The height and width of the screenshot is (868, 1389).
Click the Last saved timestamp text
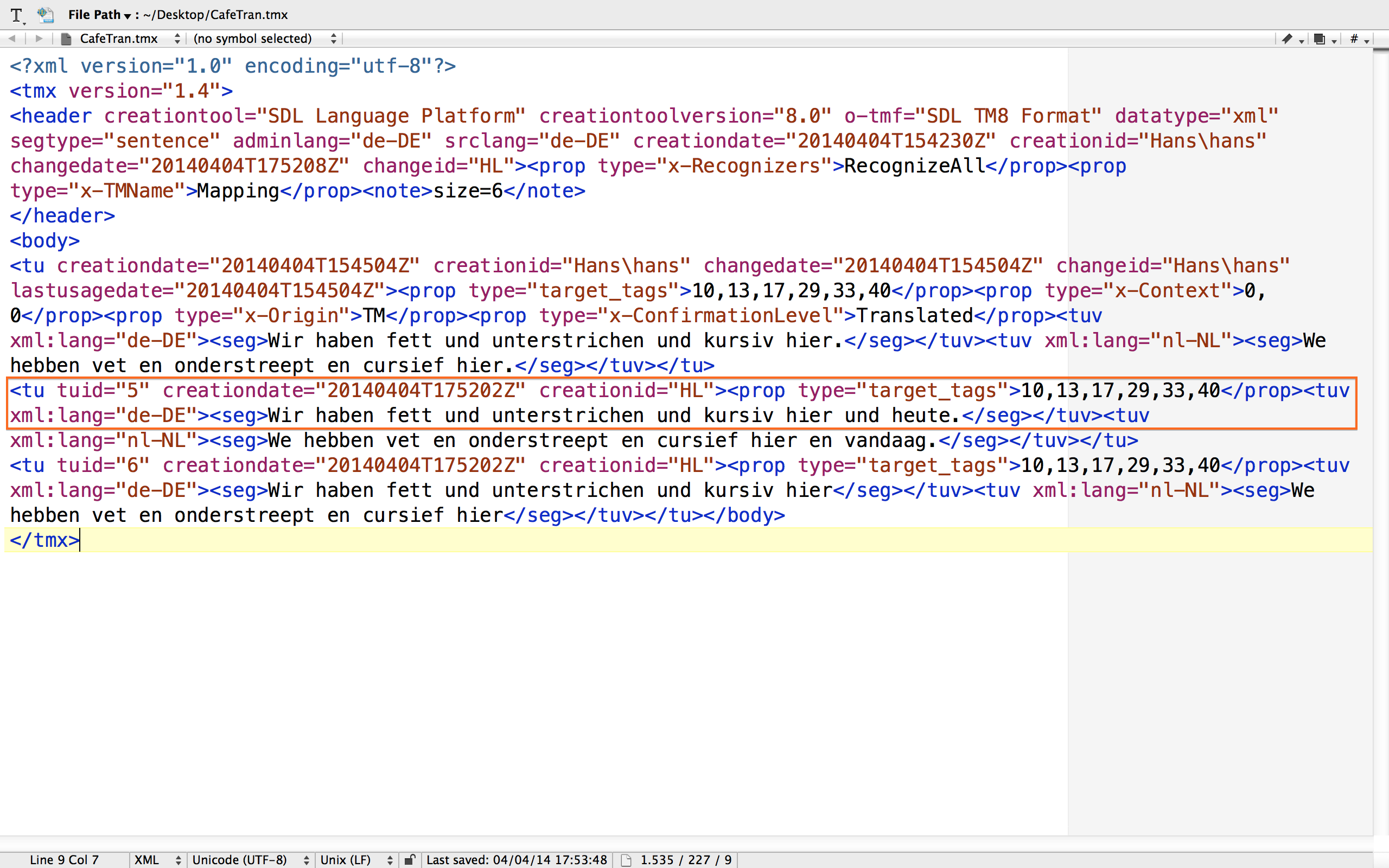517,859
